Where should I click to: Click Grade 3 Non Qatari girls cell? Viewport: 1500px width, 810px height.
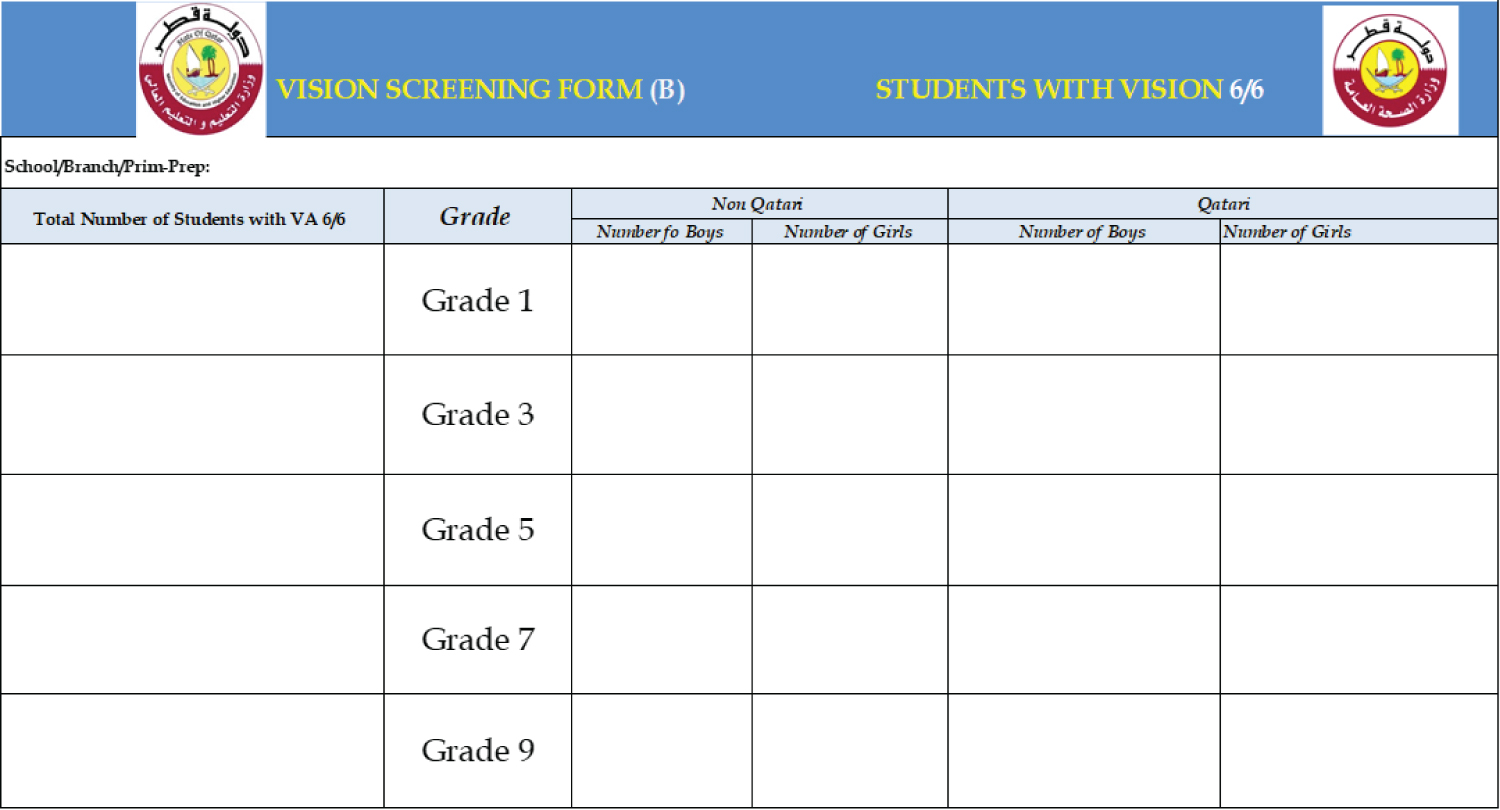point(849,414)
